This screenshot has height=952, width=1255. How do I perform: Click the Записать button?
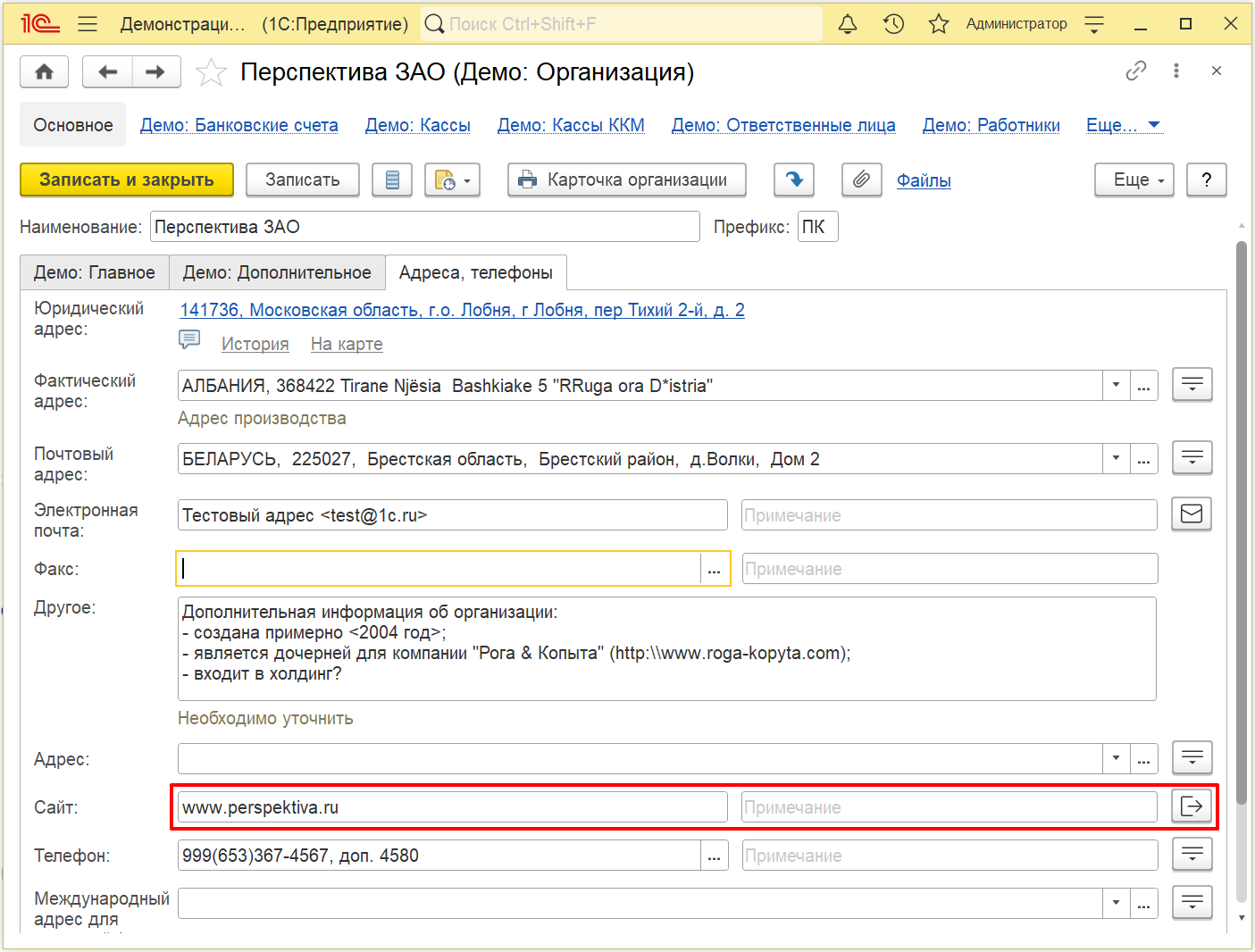tap(303, 180)
